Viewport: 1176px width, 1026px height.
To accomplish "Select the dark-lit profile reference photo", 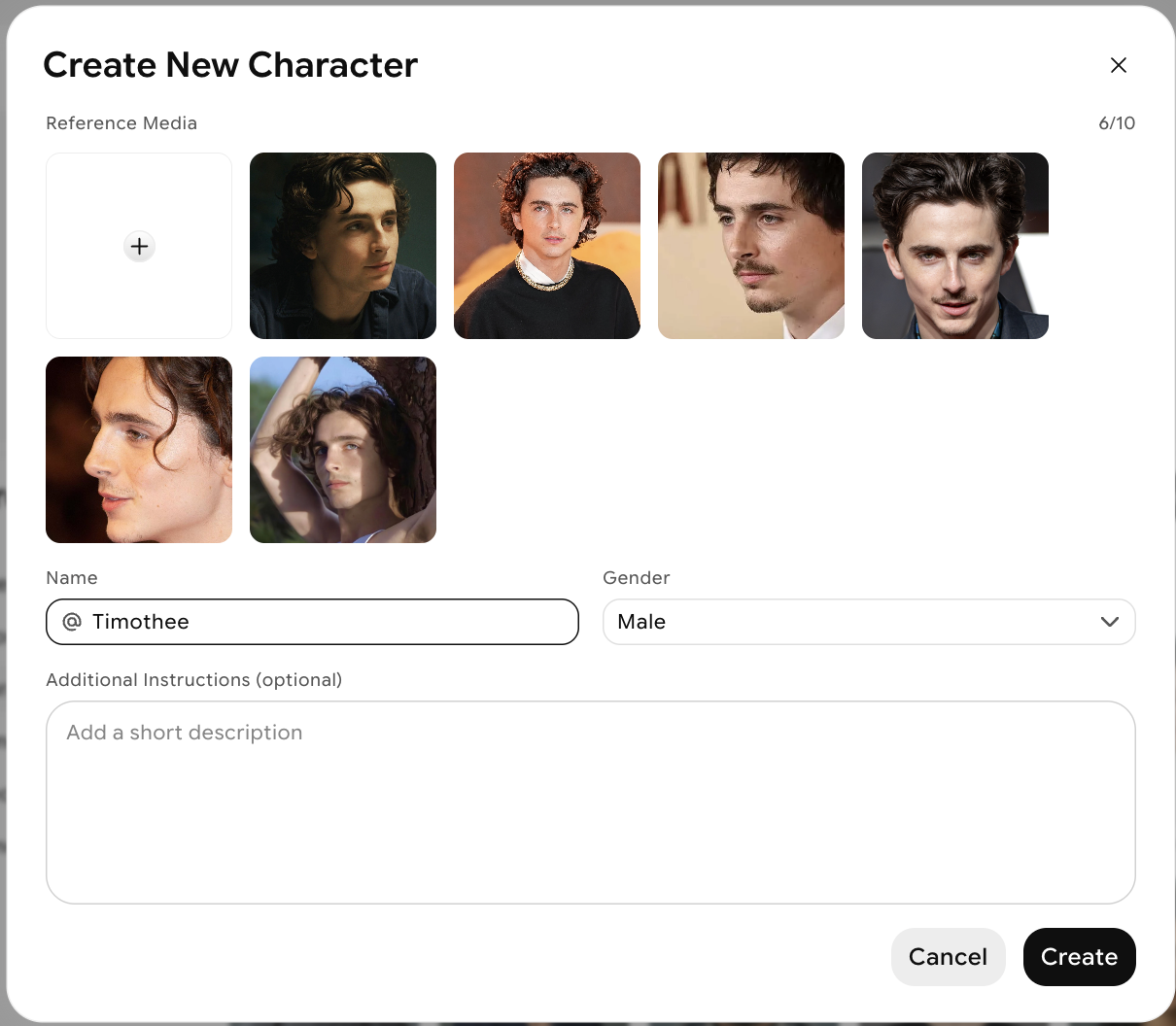I will (x=343, y=246).
